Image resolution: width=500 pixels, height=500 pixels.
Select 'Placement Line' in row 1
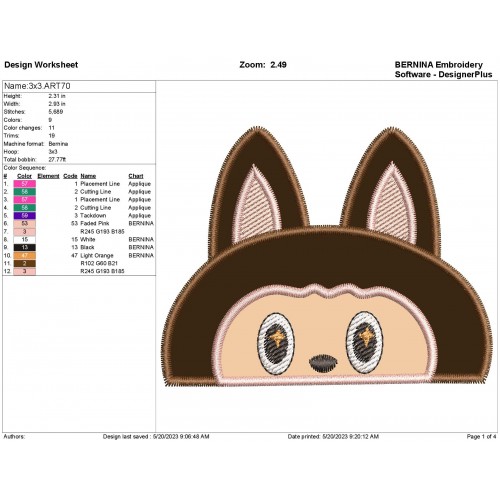pyautogui.click(x=100, y=184)
